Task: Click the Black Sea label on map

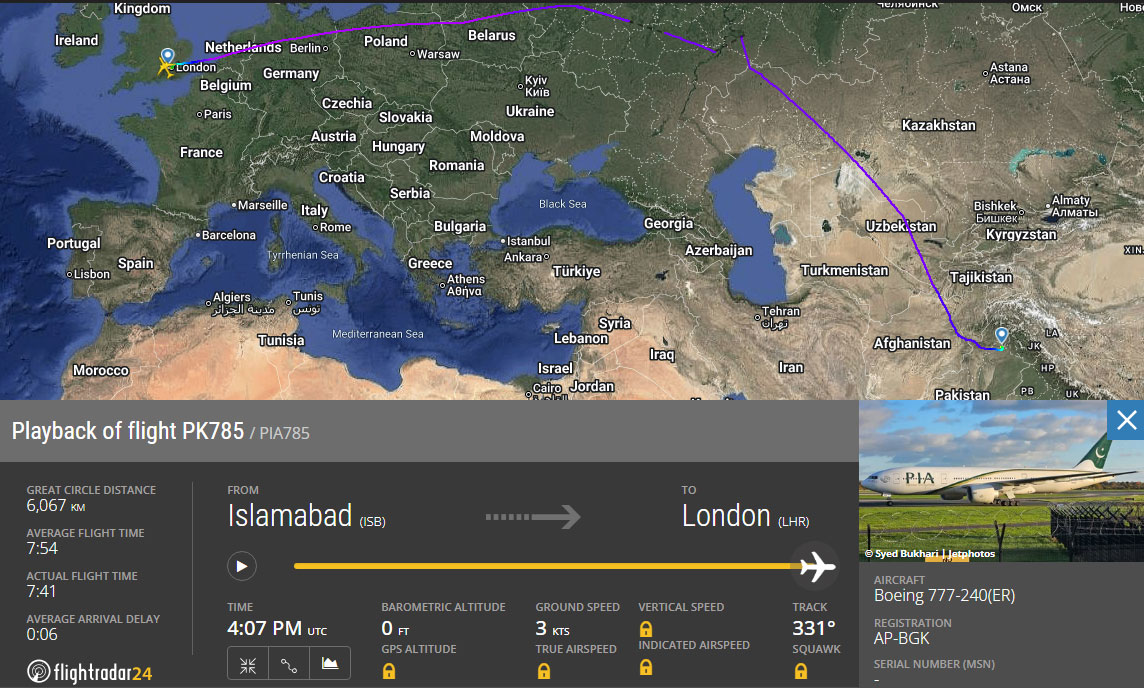Action: coord(563,204)
